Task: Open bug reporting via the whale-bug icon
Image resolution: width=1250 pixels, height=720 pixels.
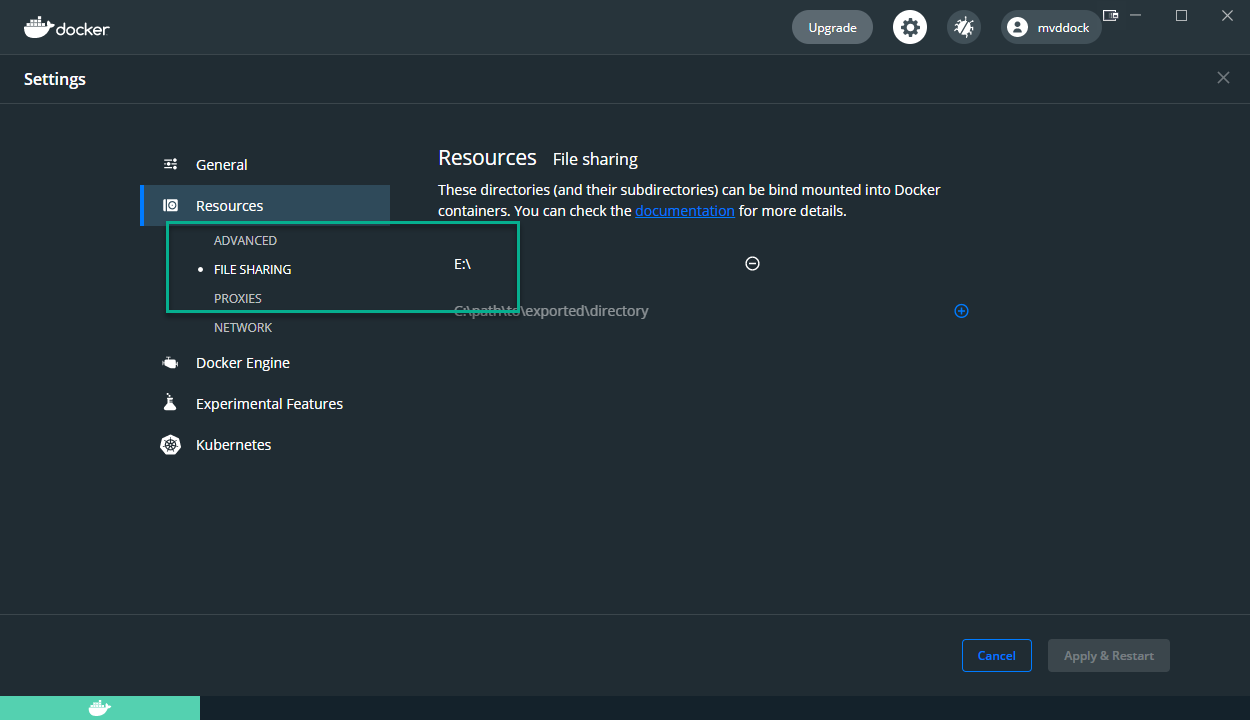Action: (963, 27)
